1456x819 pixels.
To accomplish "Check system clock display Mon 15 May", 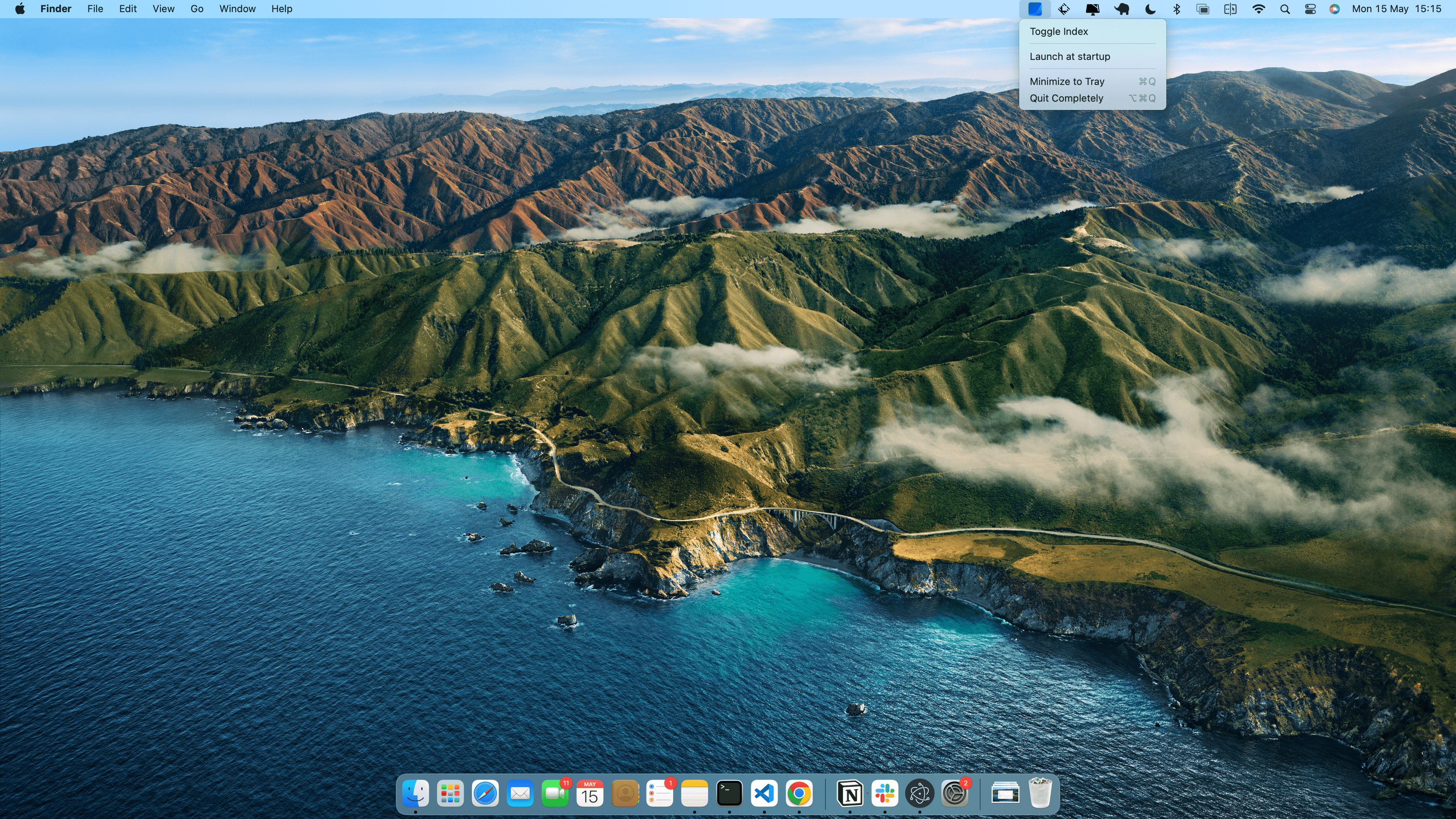I will point(1382,9).
